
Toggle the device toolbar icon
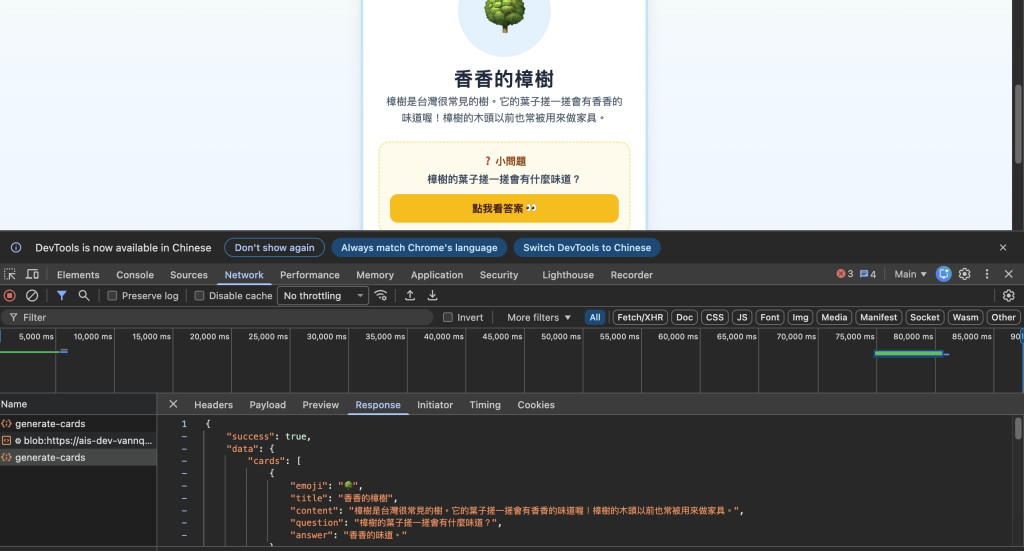point(32,274)
